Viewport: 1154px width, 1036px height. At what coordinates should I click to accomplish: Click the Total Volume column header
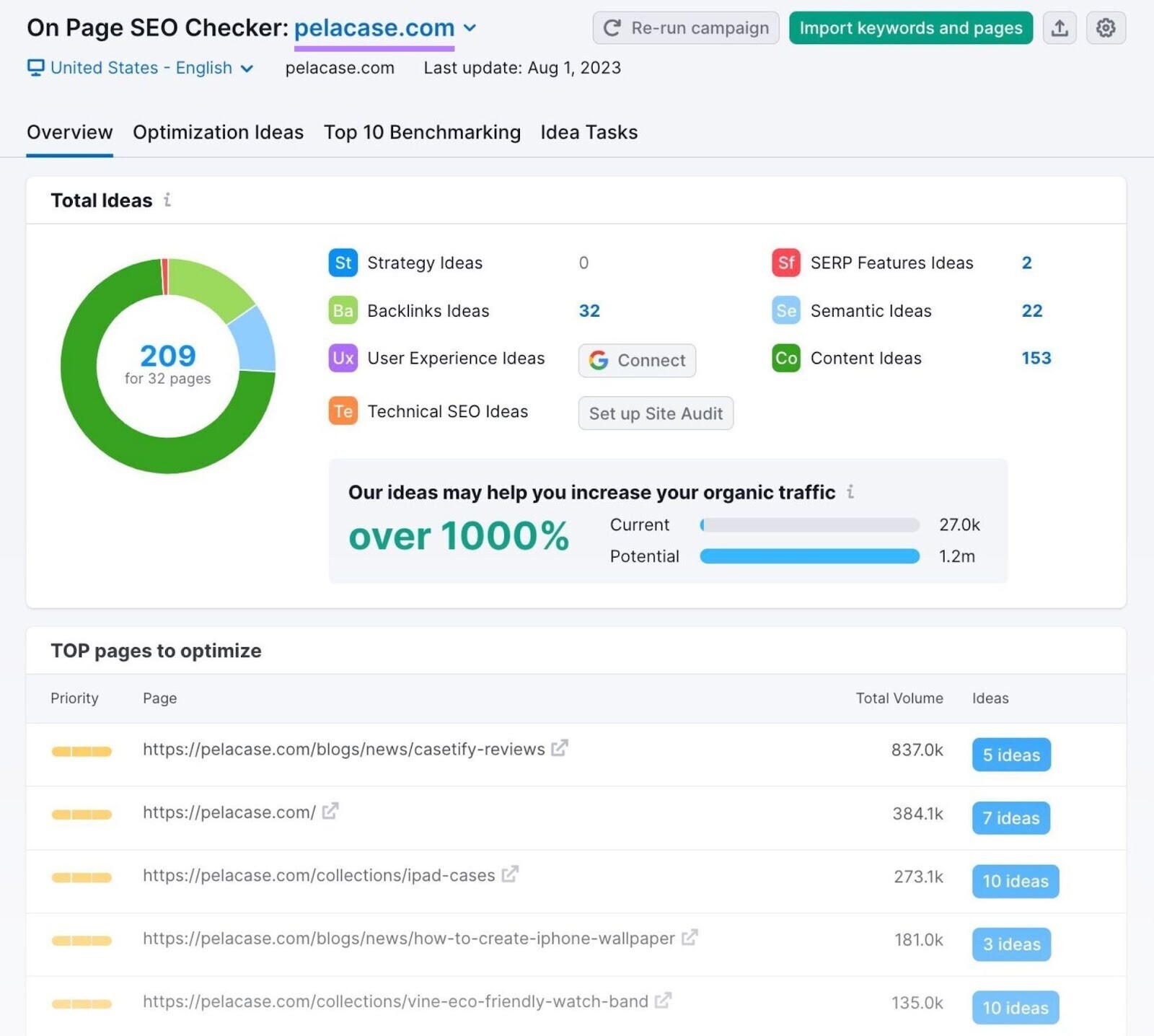tap(899, 698)
